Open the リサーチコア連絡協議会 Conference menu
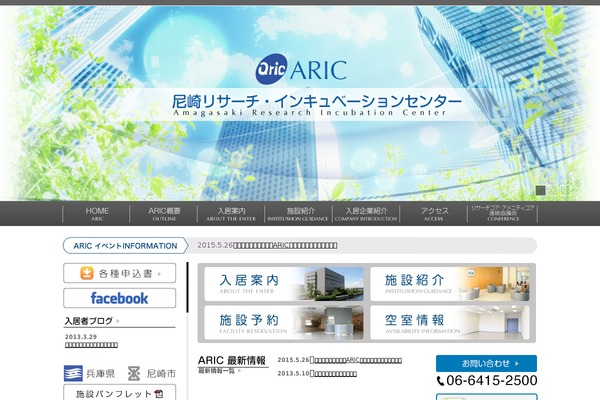Viewport: 600px width, 400px height. point(502,214)
